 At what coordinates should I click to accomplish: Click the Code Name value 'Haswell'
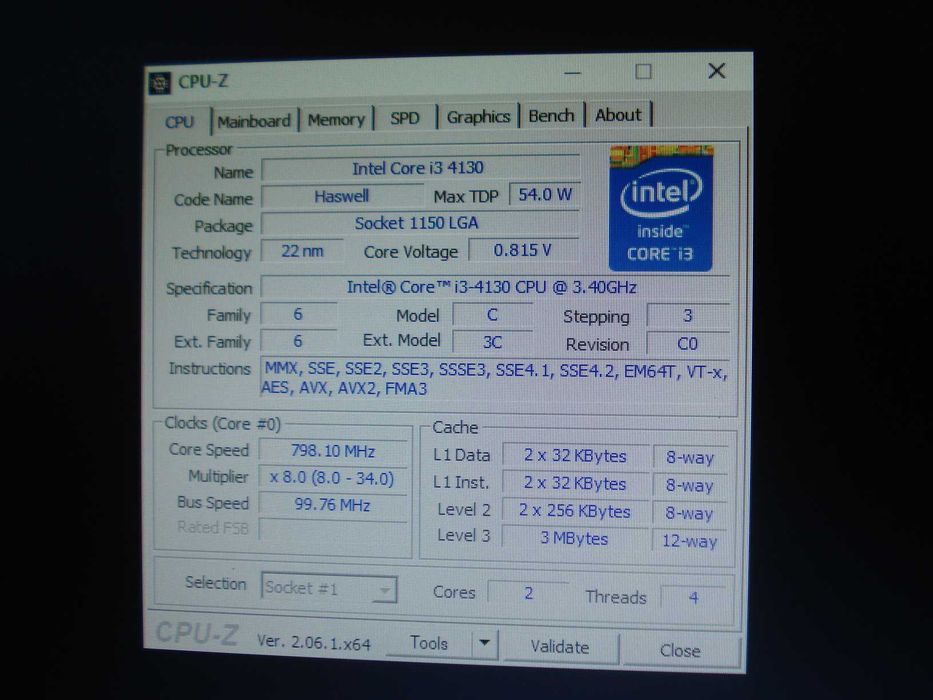pos(342,196)
